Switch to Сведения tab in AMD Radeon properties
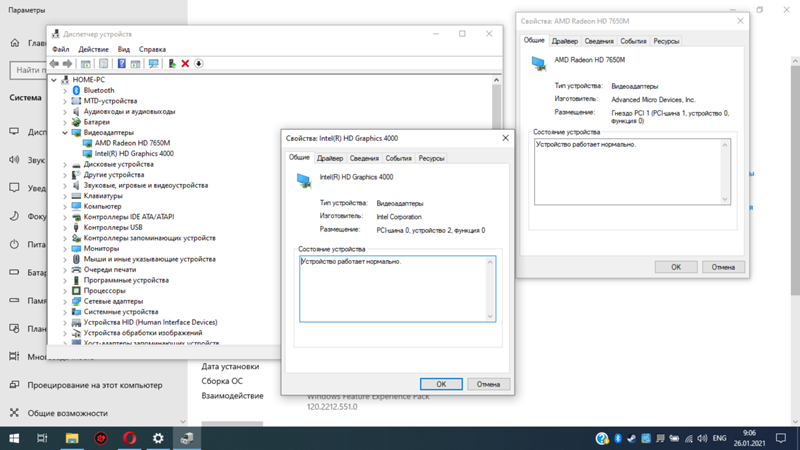The image size is (800, 450). click(599, 41)
